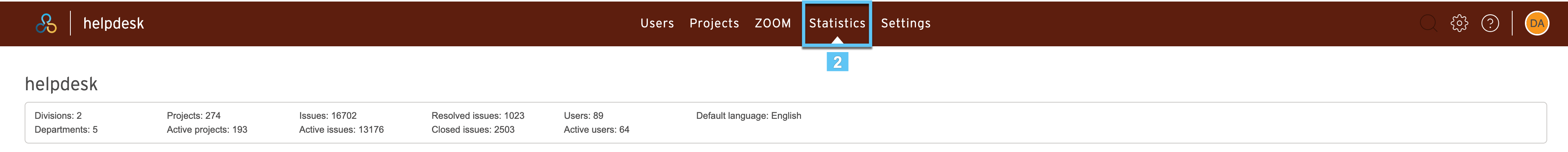
Task: Click the helpdesk page heading
Action: [x=61, y=84]
